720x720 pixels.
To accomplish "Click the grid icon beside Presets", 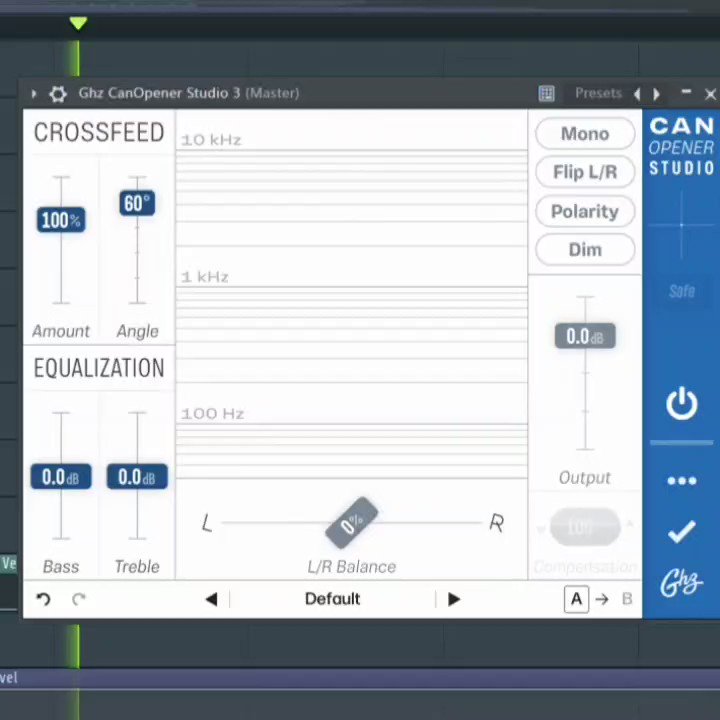I will coord(546,94).
